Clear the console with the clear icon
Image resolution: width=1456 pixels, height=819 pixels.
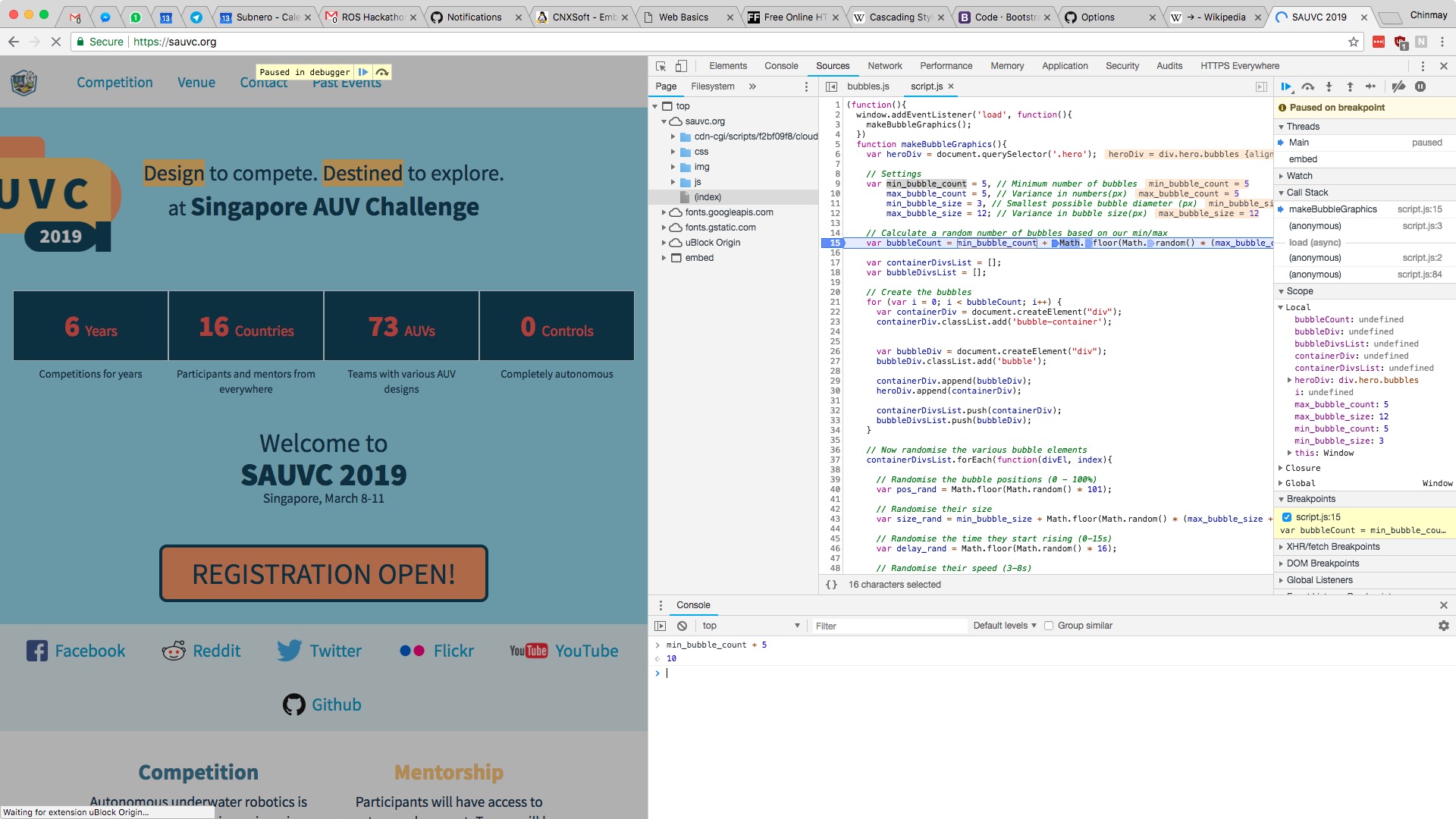[682, 626]
